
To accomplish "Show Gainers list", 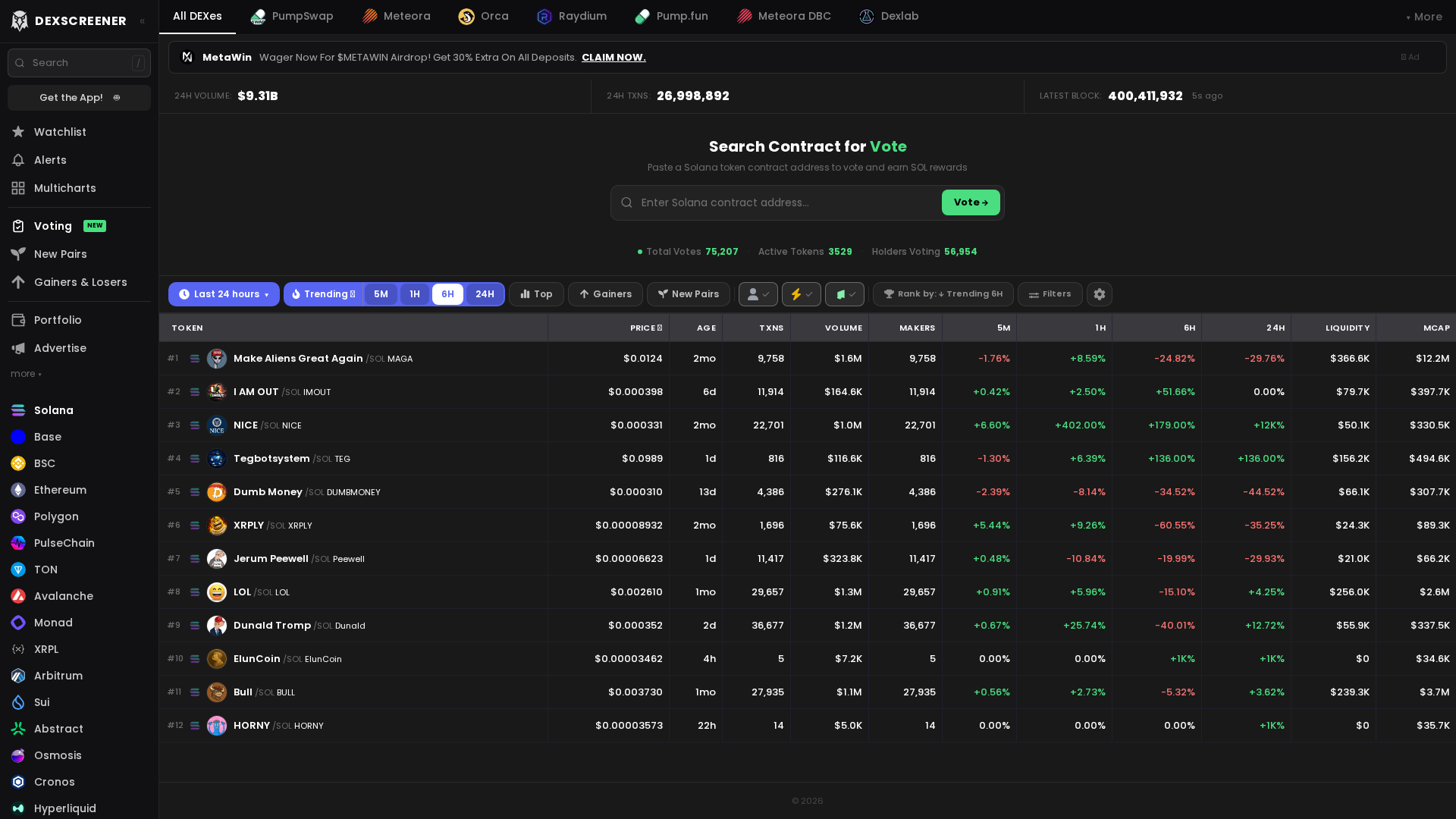I will coord(605,294).
